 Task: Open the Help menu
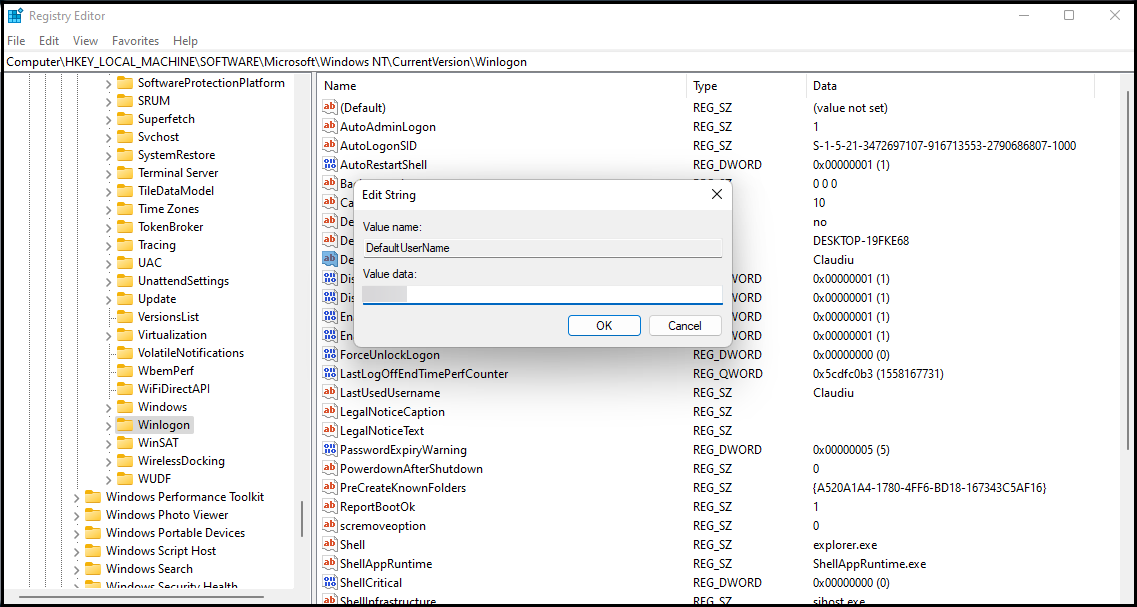(186, 41)
